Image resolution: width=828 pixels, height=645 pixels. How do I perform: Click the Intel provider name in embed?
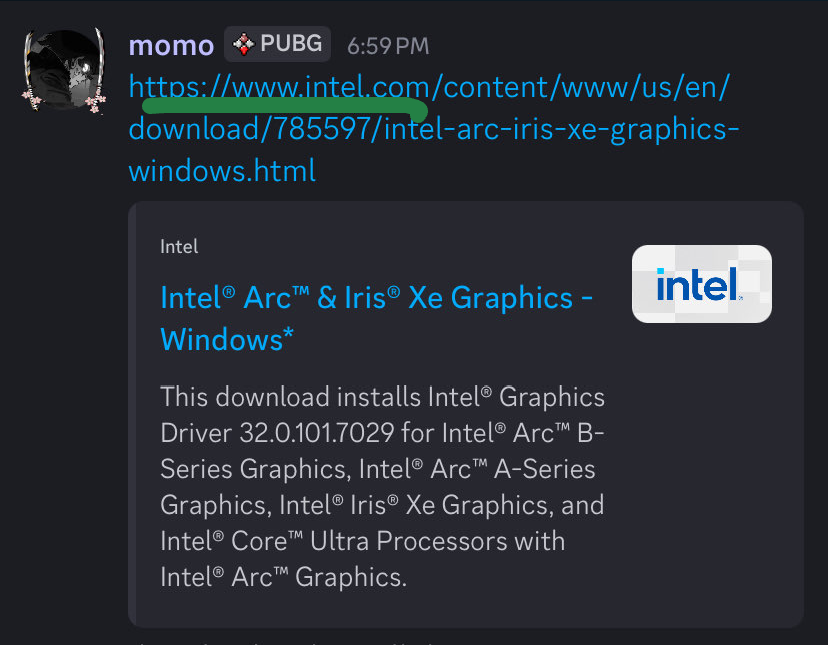179,246
